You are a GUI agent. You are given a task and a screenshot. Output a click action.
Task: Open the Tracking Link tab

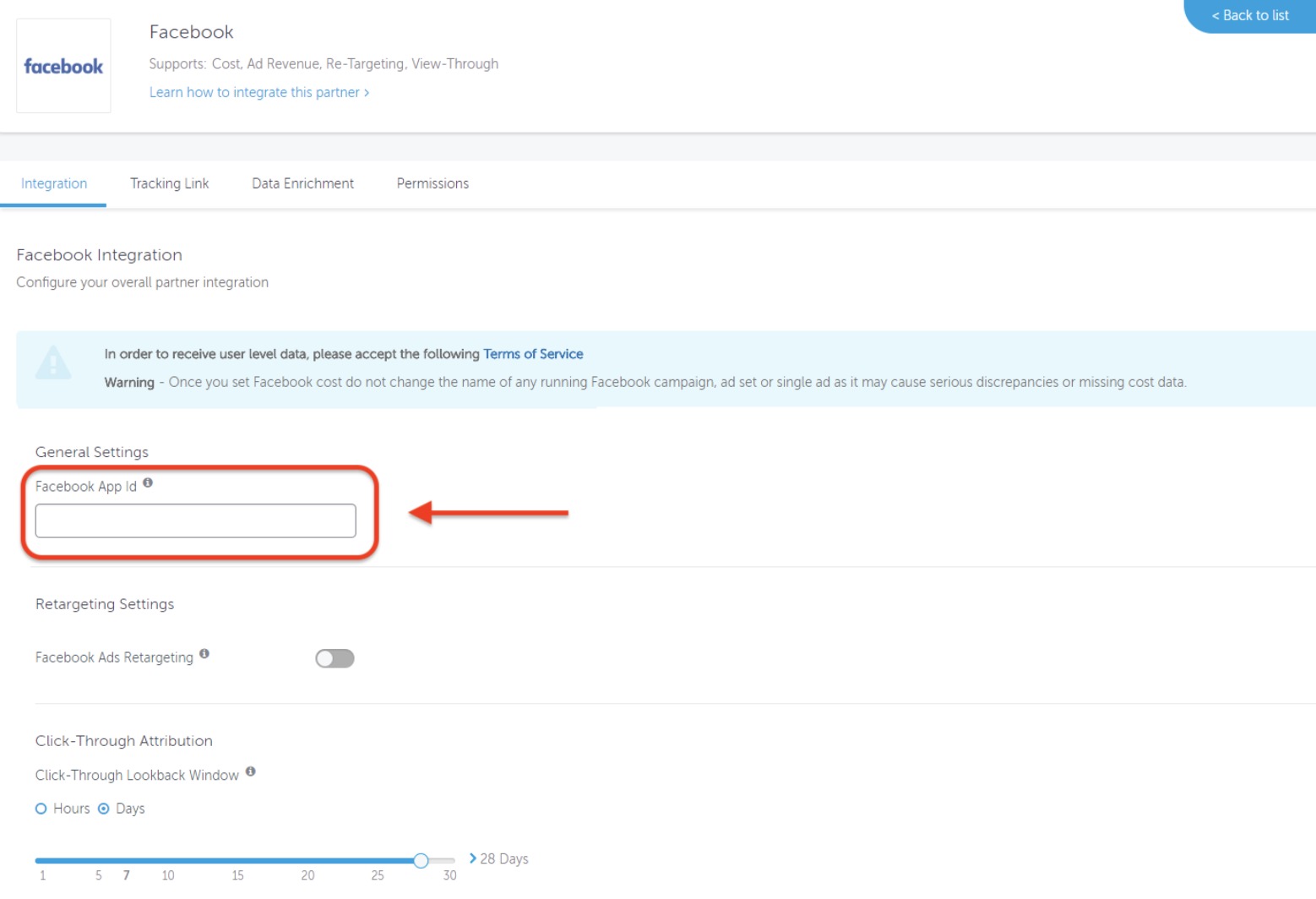tap(169, 183)
